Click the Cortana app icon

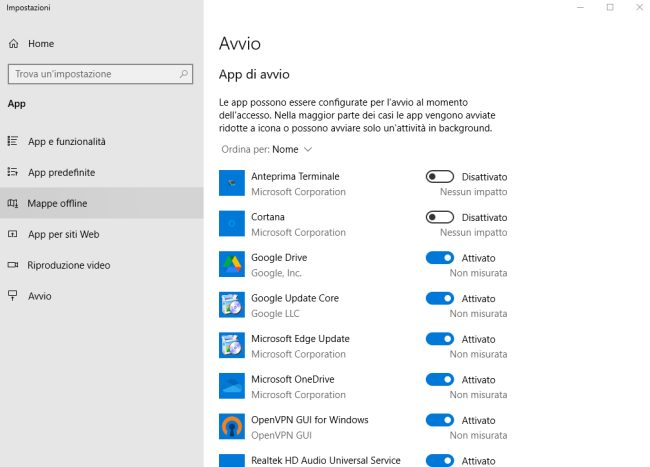click(232, 224)
